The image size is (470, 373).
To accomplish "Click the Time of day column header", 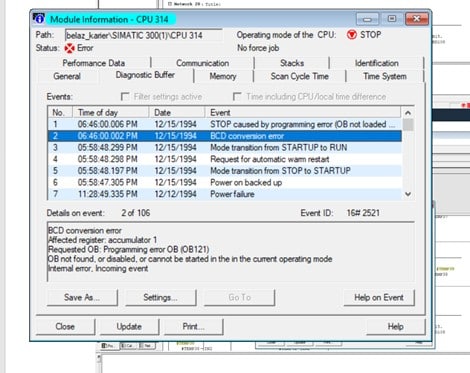I will click(111, 113).
